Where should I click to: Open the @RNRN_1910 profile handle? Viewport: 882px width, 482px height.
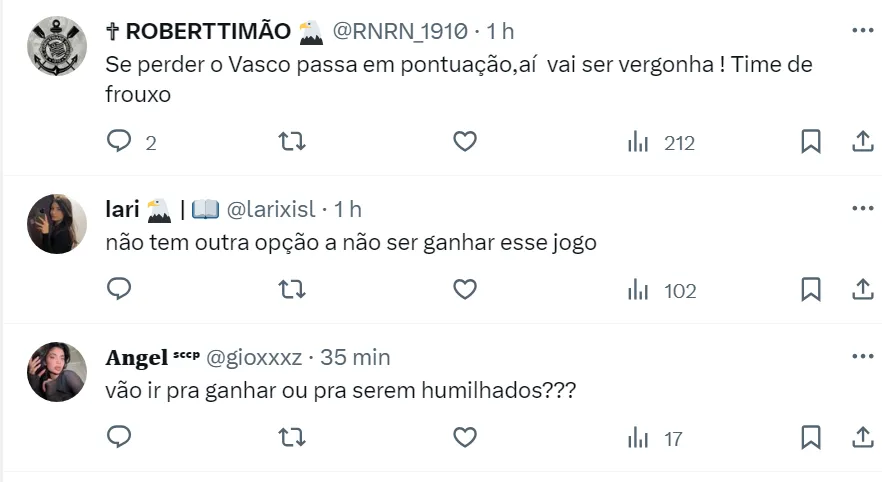(x=399, y=31)
